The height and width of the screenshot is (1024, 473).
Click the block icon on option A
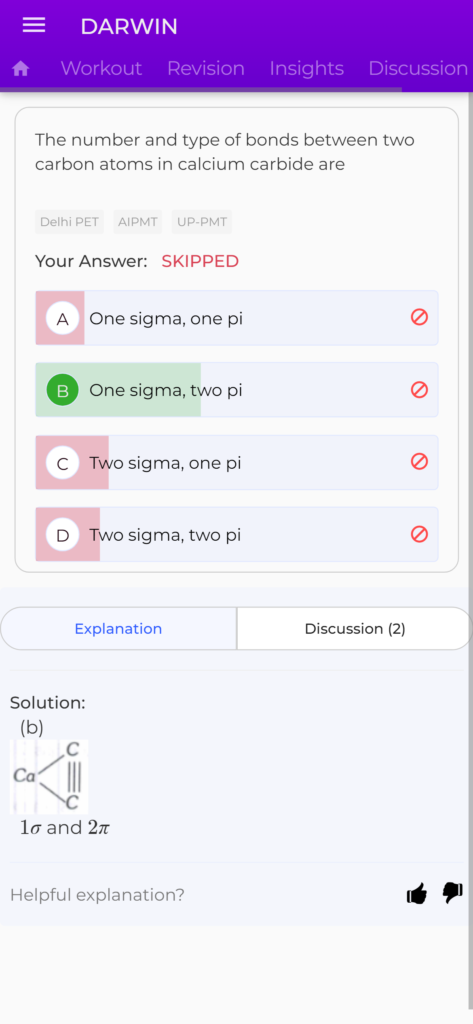click(419, 317)
